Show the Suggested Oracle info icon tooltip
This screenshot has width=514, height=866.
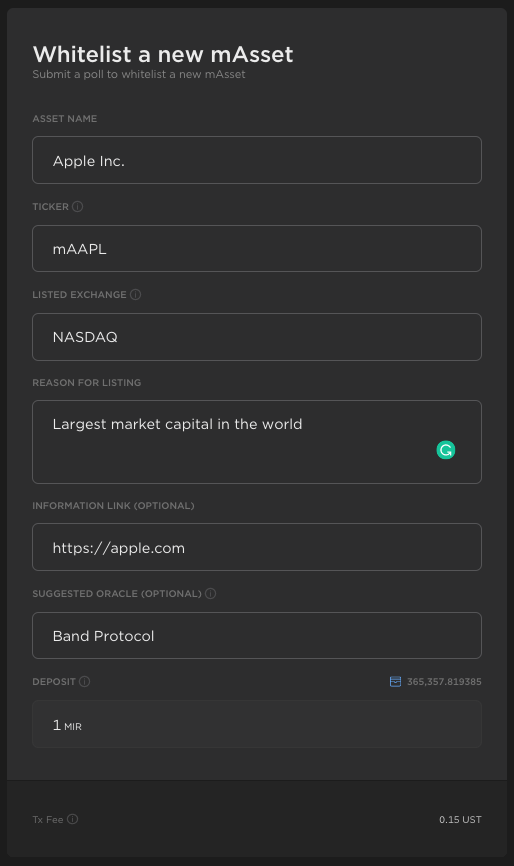210,593
